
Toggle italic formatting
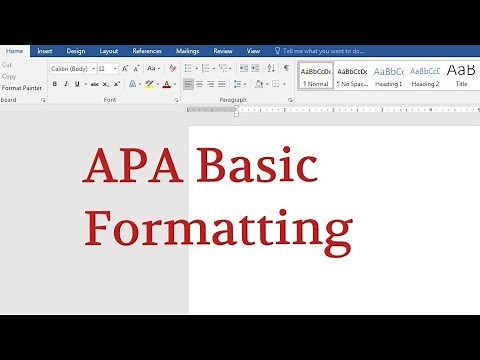pos(66,84)
